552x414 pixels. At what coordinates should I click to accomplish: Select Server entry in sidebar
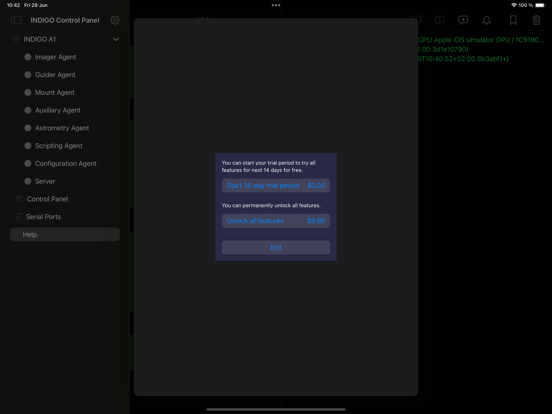click(x=65, y=181)
